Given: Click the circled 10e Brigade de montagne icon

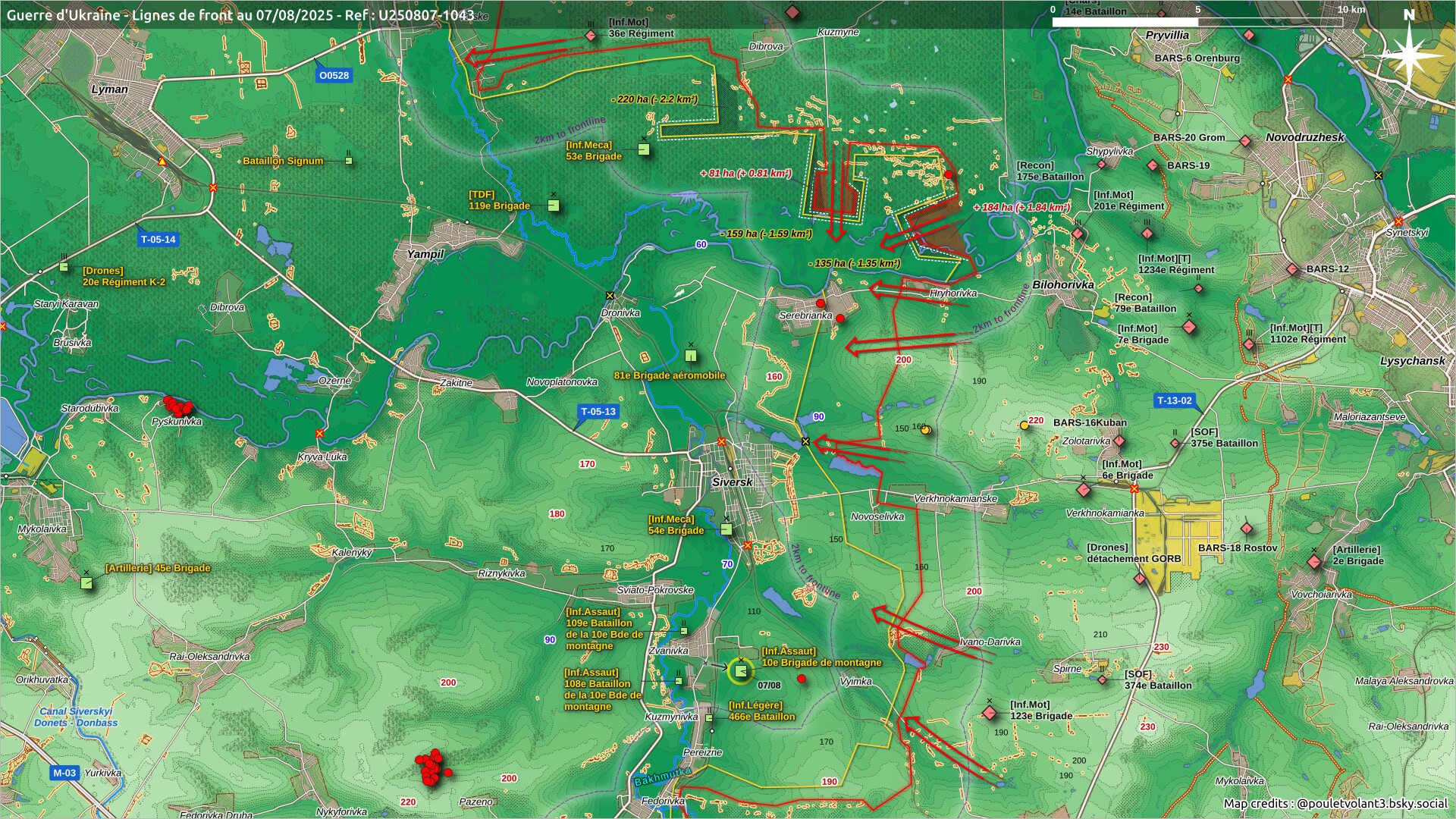Looking at the screenshot, I should 741,670.
